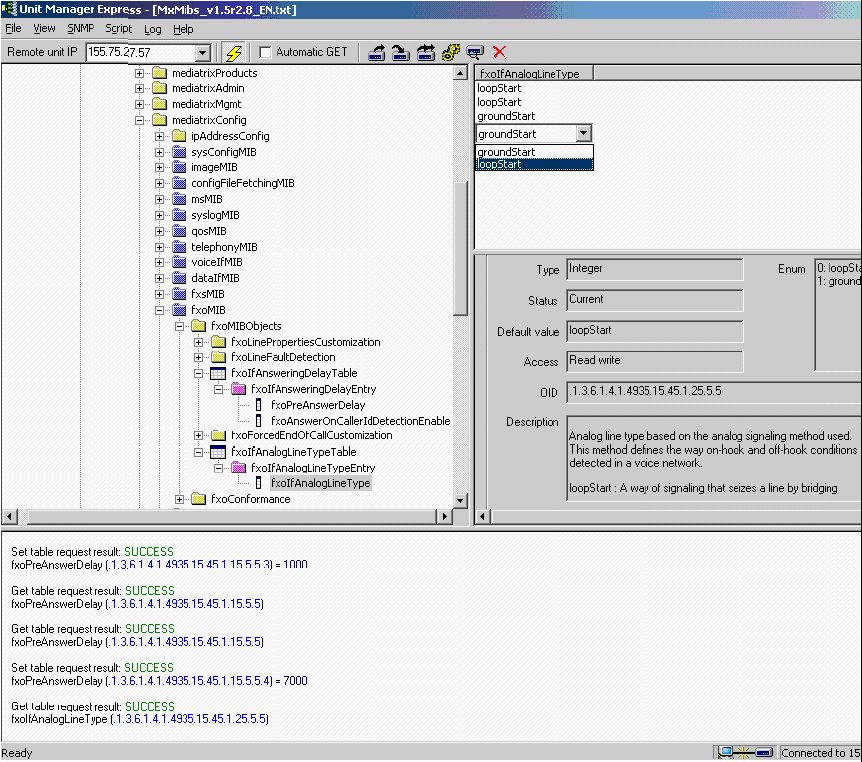Select groundStart in the open dropdown list
Viewport: 862px width, 762px height.
[534, 152]
